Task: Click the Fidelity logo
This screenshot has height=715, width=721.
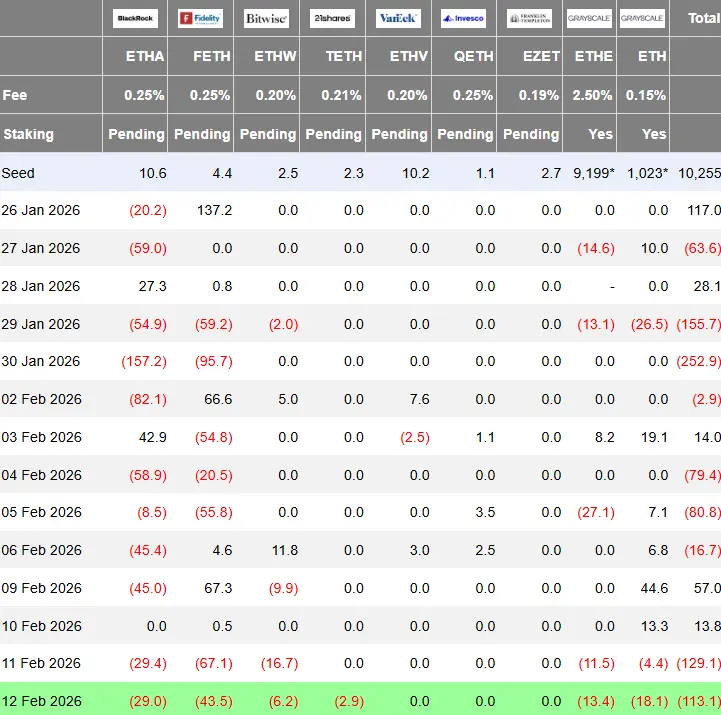Action: pyautogui.click(x=200, y=18)
